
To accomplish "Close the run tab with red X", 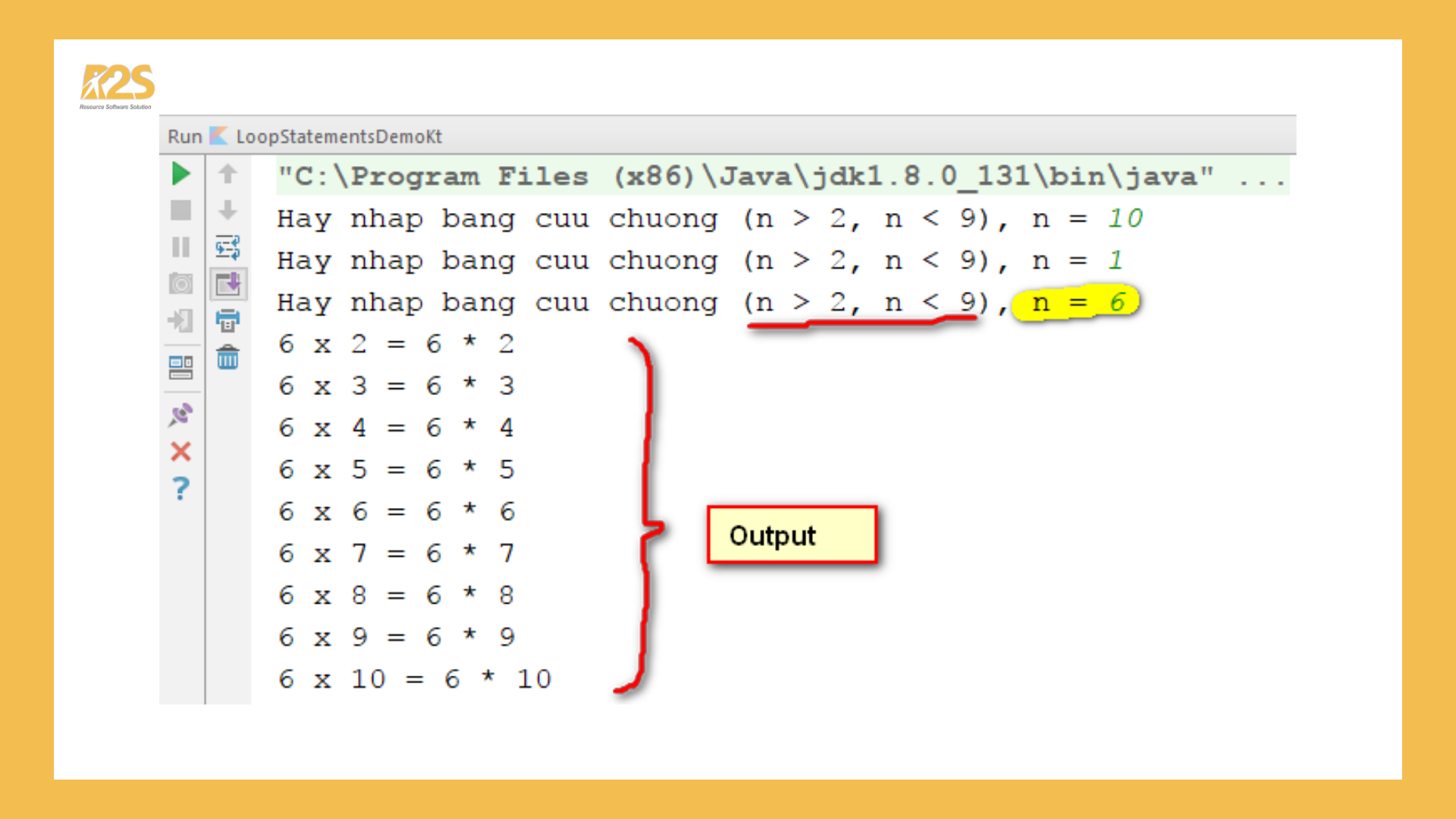I will [180, 452].
